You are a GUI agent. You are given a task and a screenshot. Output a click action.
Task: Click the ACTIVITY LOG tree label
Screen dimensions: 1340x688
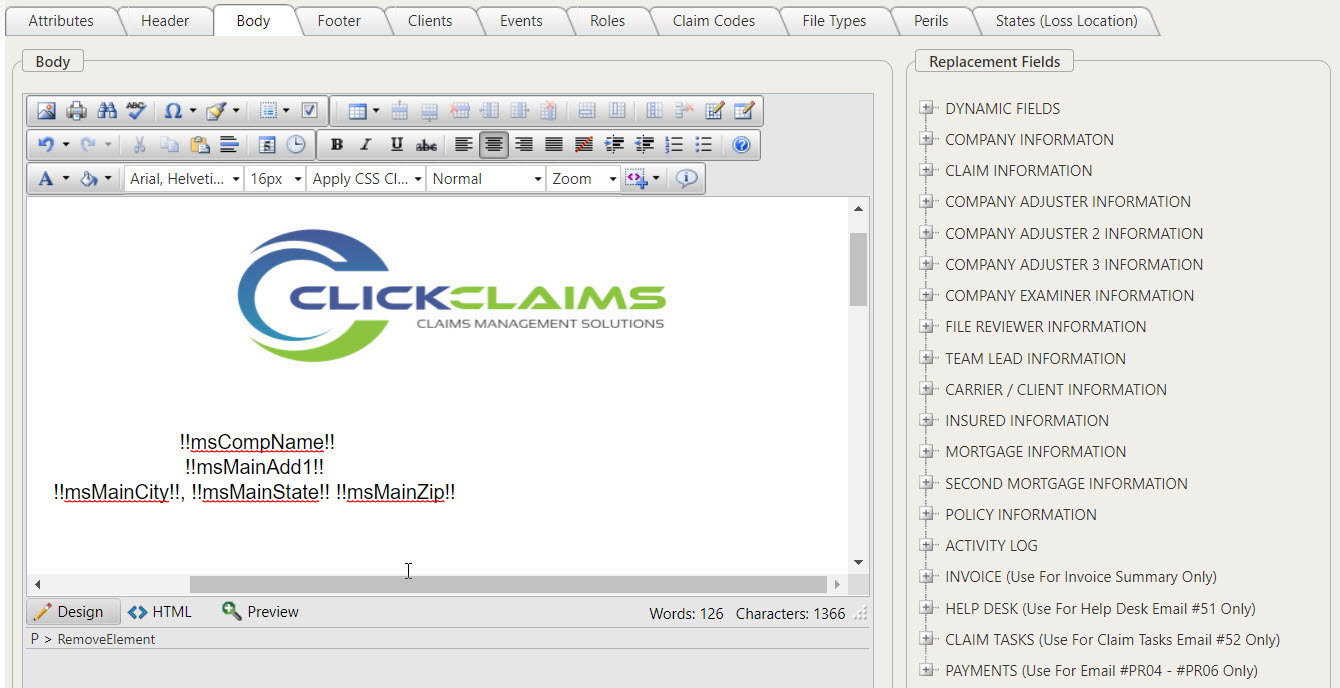coord(991,545)
